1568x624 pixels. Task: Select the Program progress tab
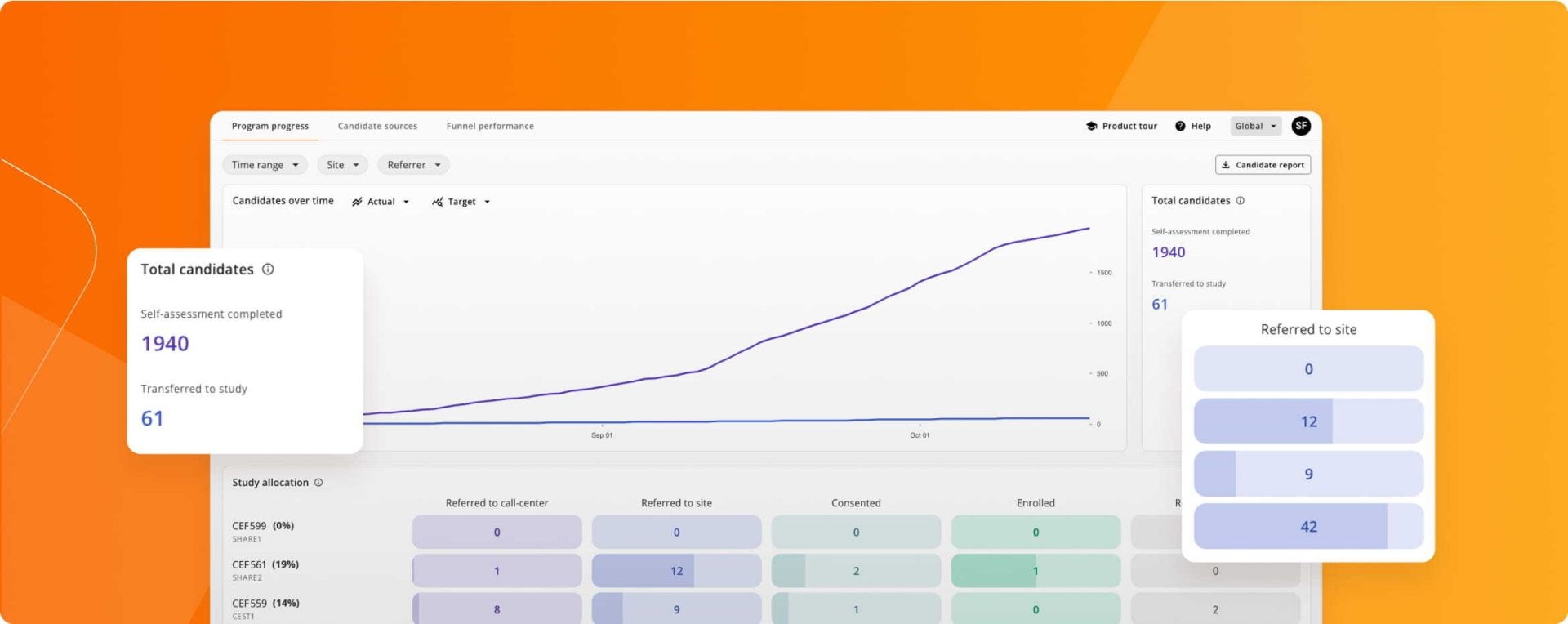click(270, 126)
